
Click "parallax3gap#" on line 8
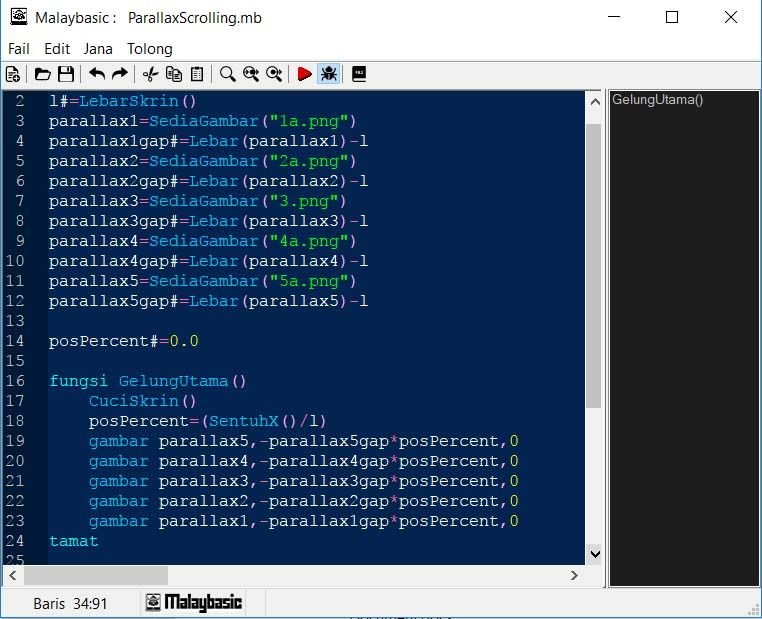(114, 221)
